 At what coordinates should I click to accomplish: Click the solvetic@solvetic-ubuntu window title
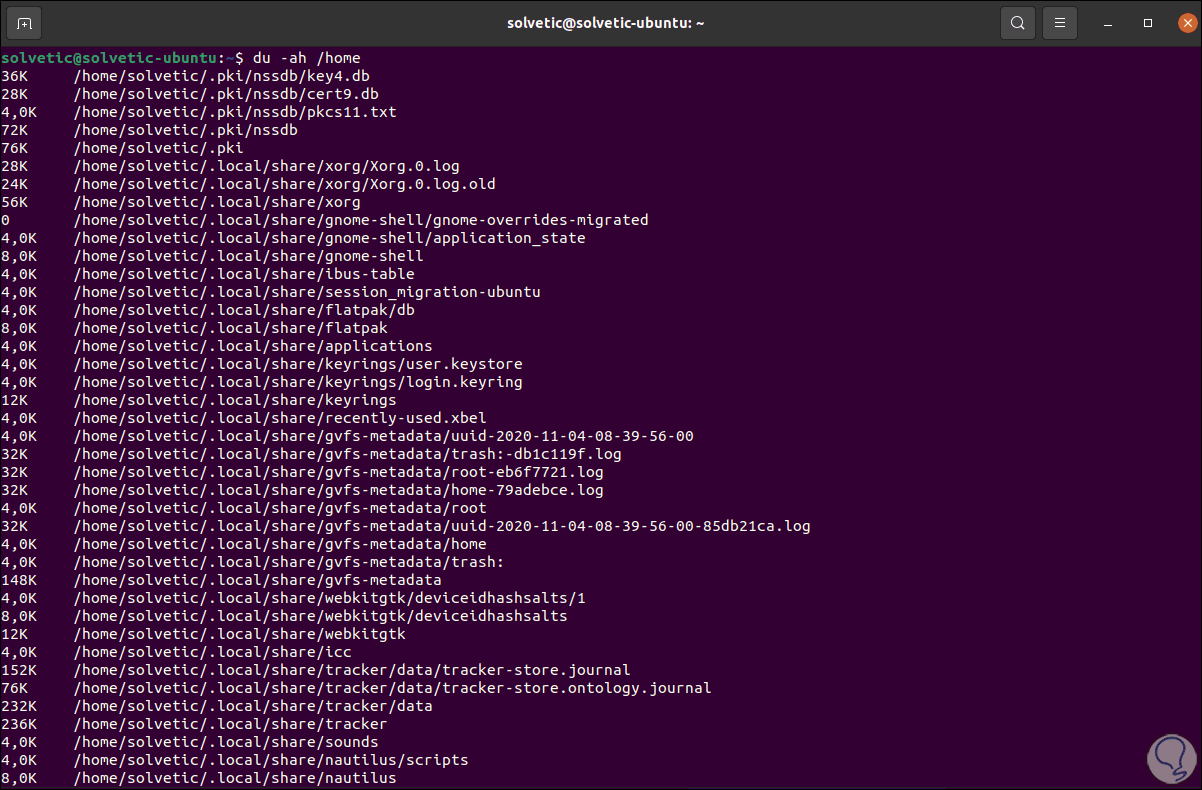[605, 22]
